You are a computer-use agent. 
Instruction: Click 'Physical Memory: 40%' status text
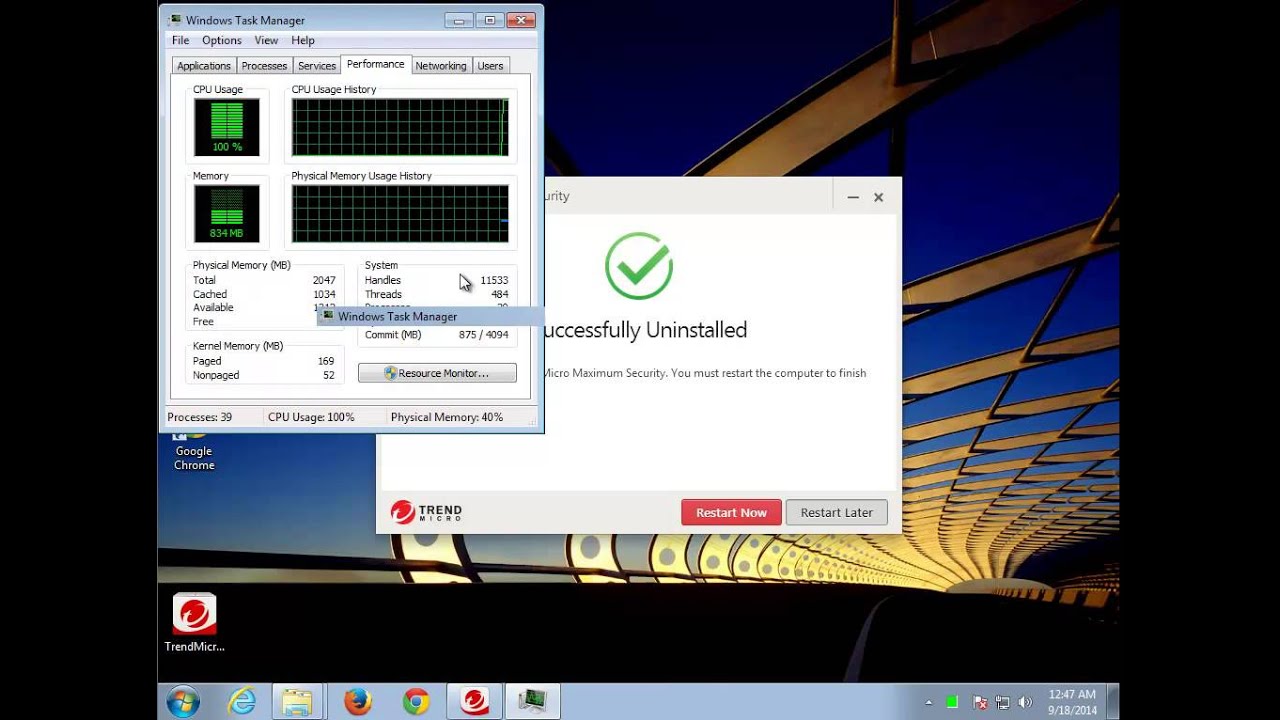pyautogui.click(x=447, y=417)
